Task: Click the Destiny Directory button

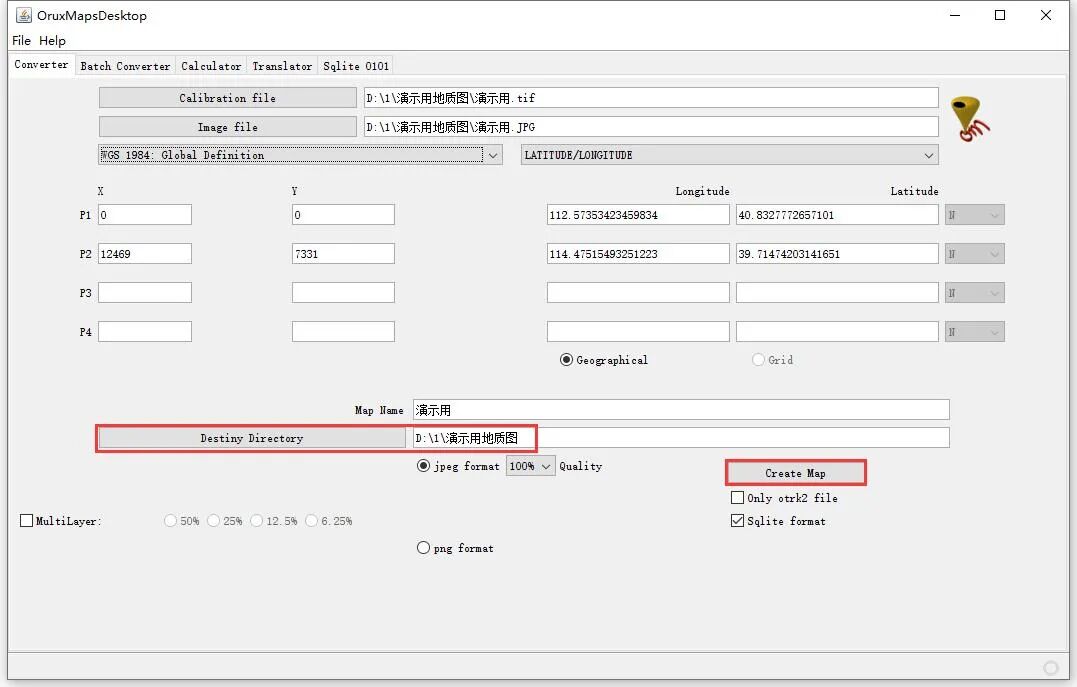Action: tap(251, 438)
